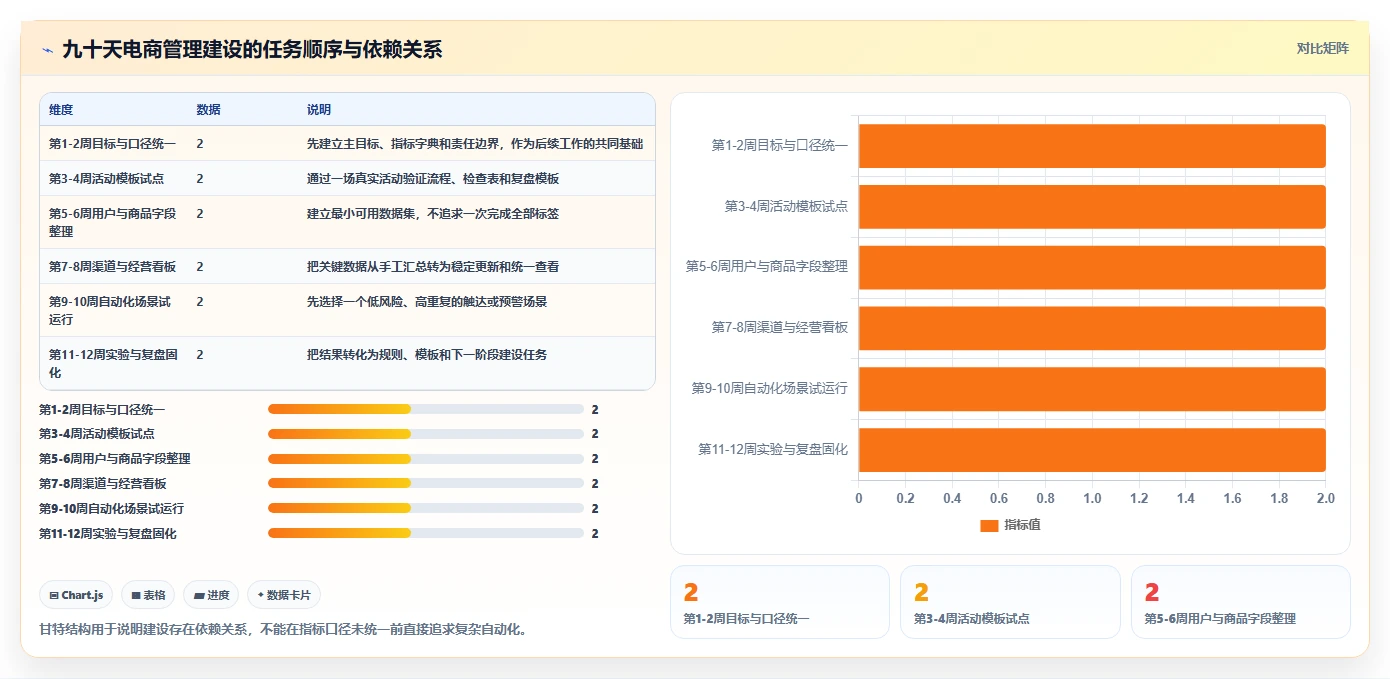Click the chart bar for 第9-10周自动化场景试运行
Image resolution: width=1390 pixels, height=679 pixels.
(1092, 389)
